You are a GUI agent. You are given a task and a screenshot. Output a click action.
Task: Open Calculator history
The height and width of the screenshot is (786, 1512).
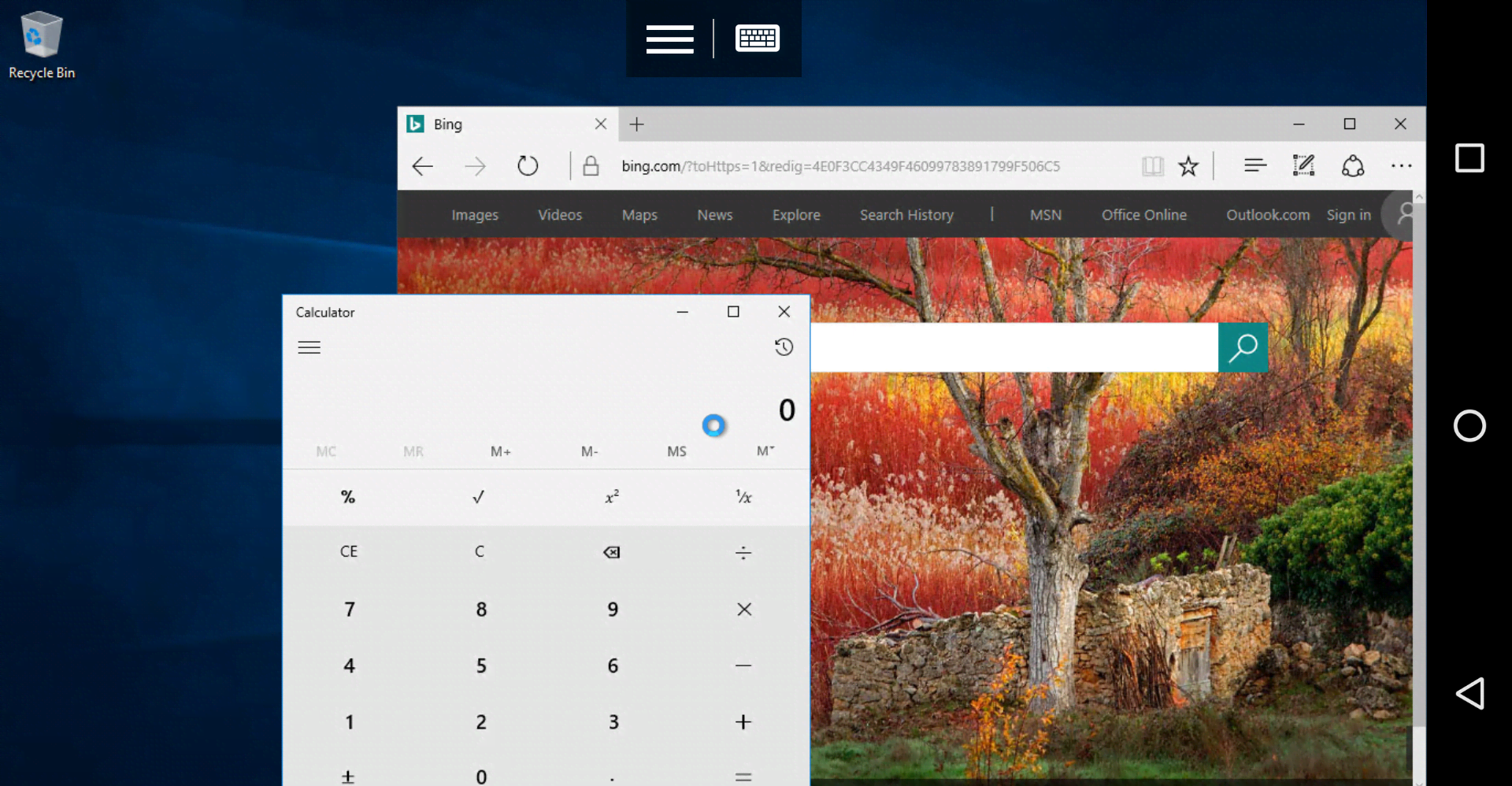click(784, 347)
